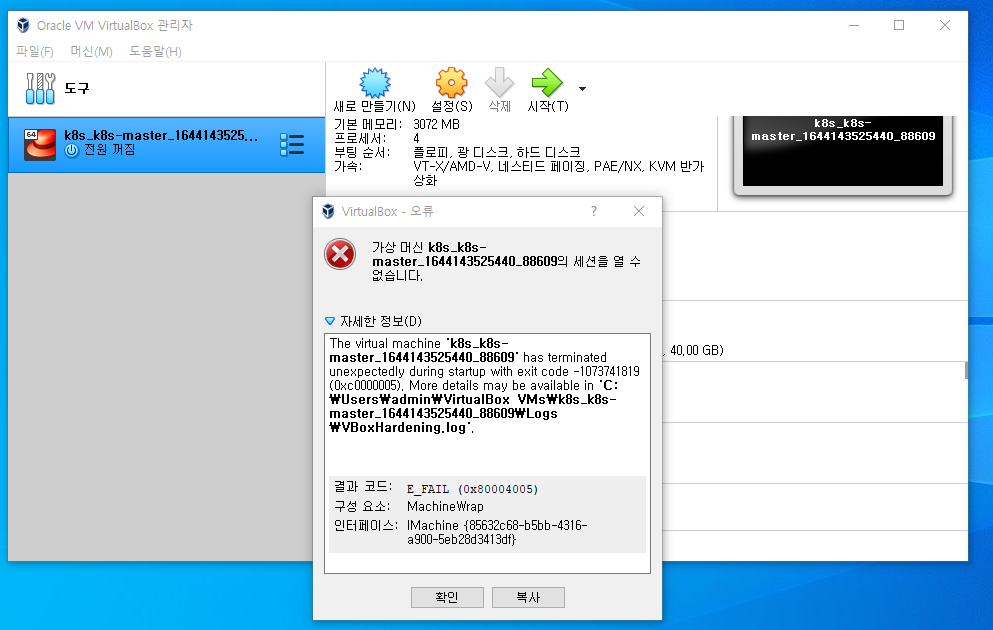
Task: Click the MachineWrap component text
Action: point(445,507)
